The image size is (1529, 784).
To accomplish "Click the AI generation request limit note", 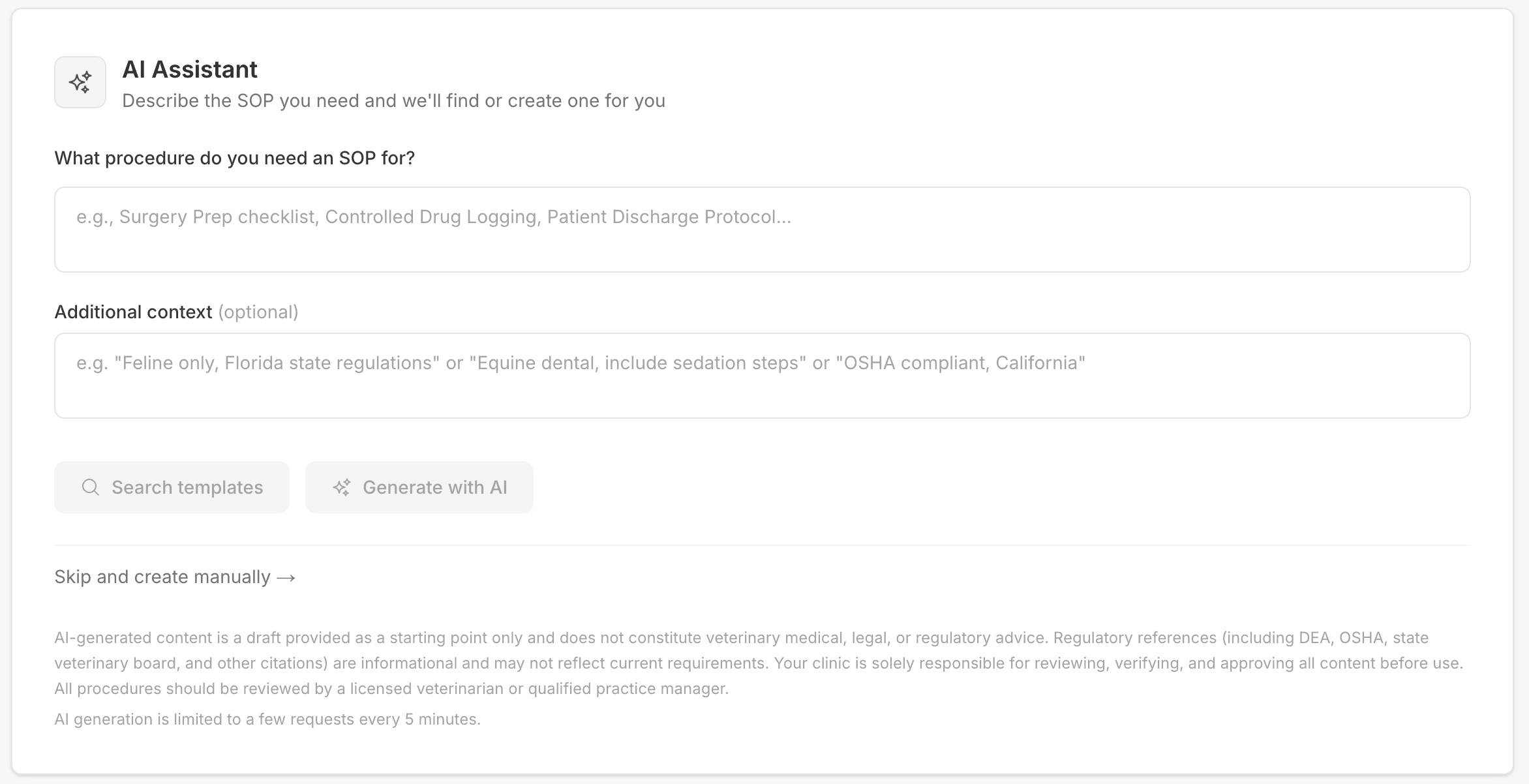I will point(267,719).
